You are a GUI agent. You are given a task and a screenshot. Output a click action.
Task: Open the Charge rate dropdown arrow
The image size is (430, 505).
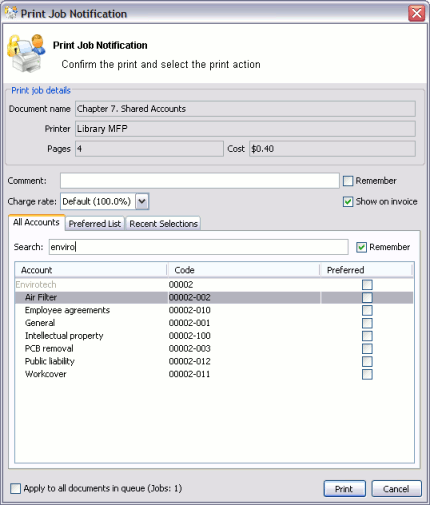(142, 201)
